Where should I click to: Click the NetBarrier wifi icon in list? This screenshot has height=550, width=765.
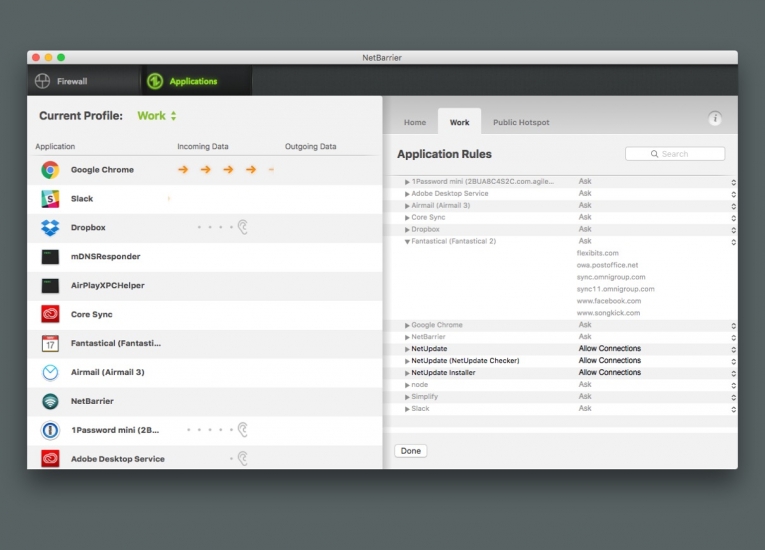[50, 401]
